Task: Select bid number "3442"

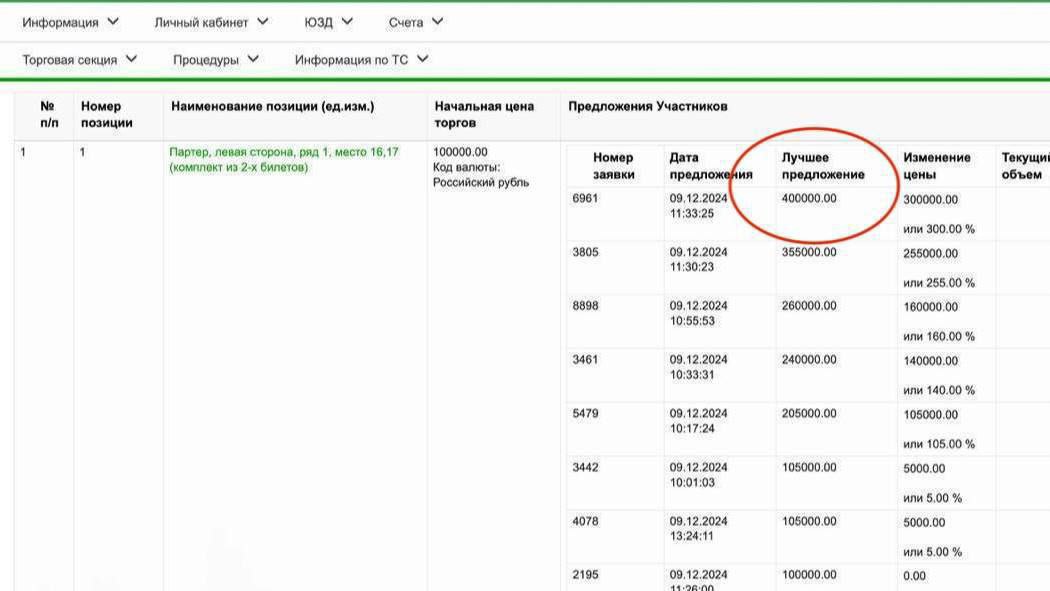Action: pyautogui.click(x=585, y=468)
